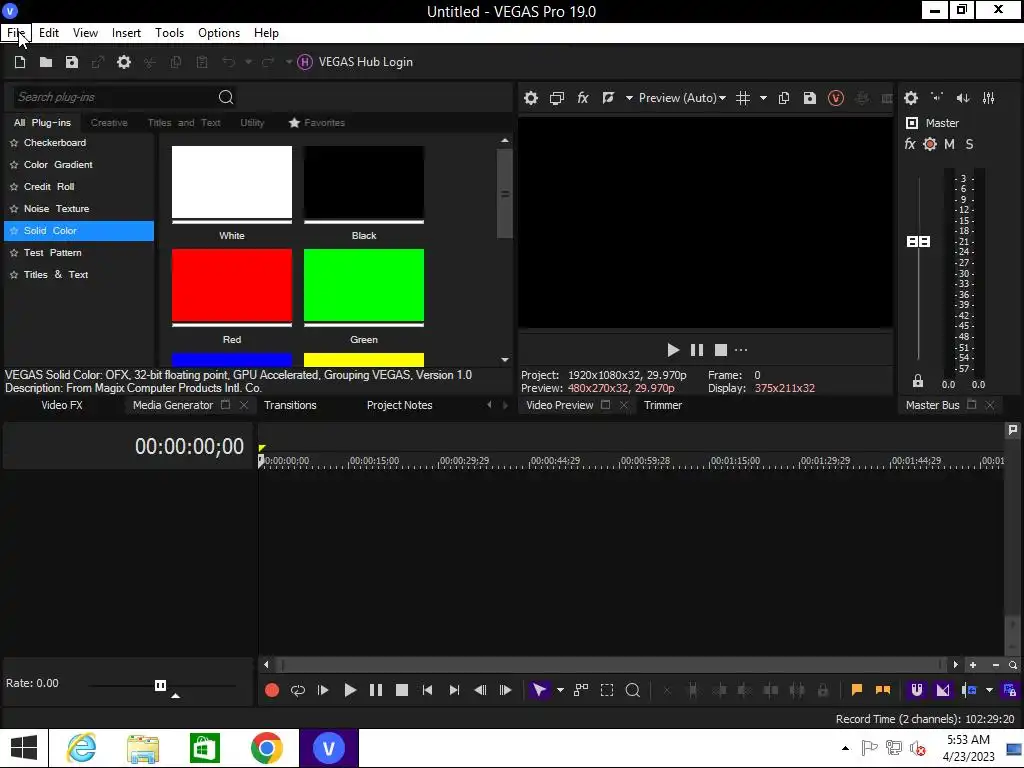Select the normal edit tool arrow
1024x768 pixels.
click(x=539, y=690)
